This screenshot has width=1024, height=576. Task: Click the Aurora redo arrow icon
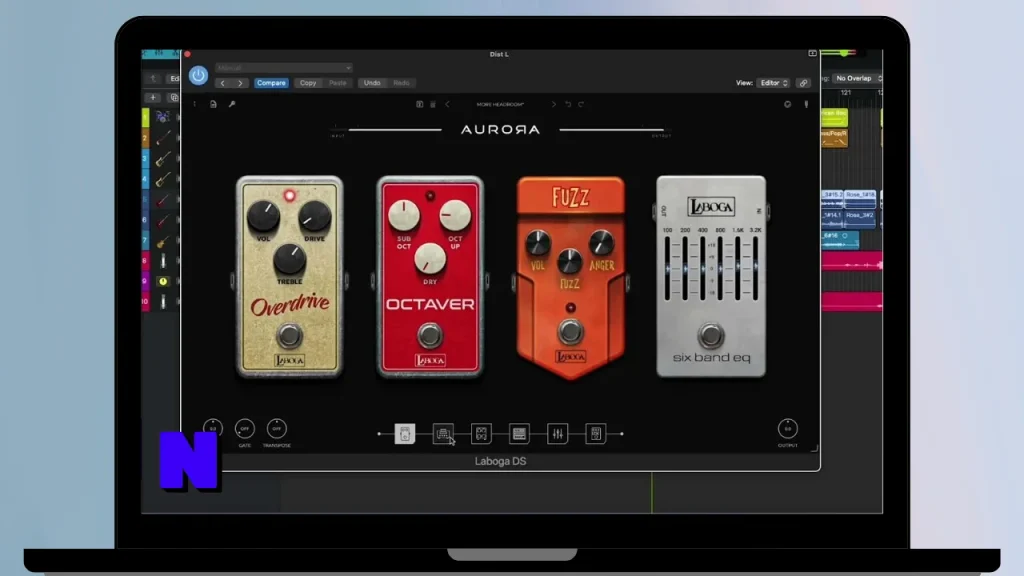click(x=581, y=104)
